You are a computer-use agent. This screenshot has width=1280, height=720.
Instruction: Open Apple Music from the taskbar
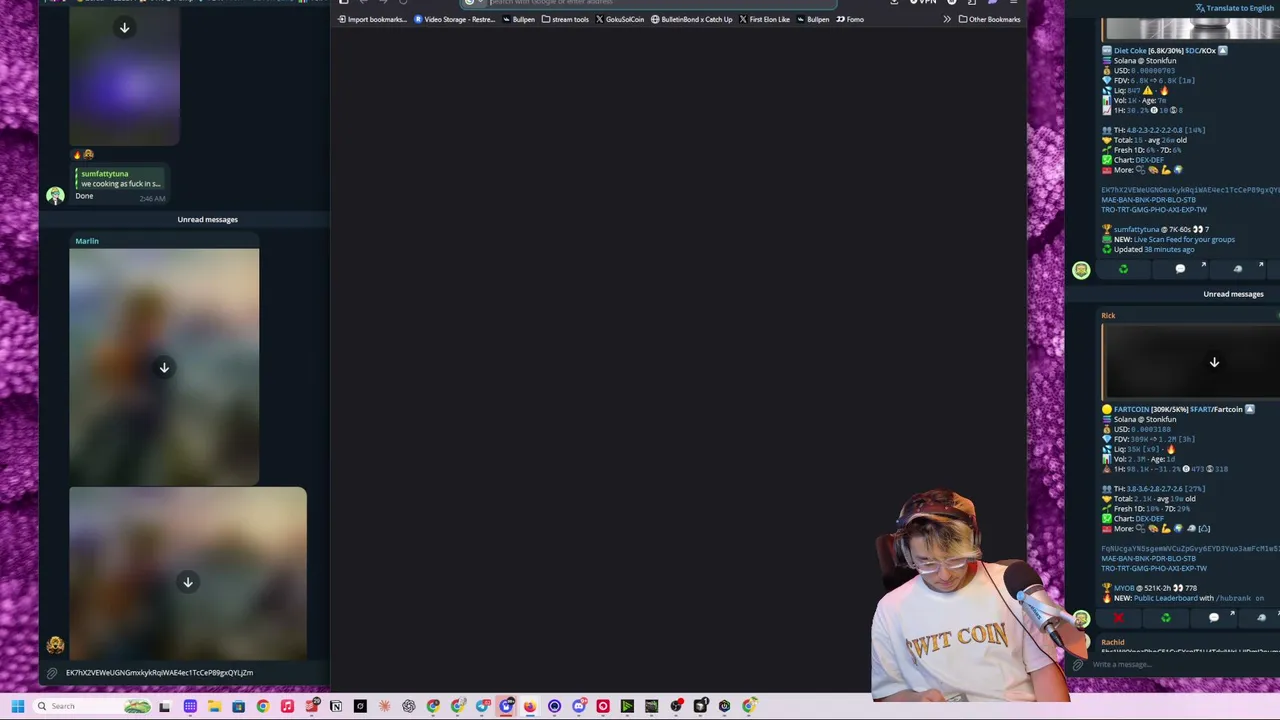click(287, 706)
